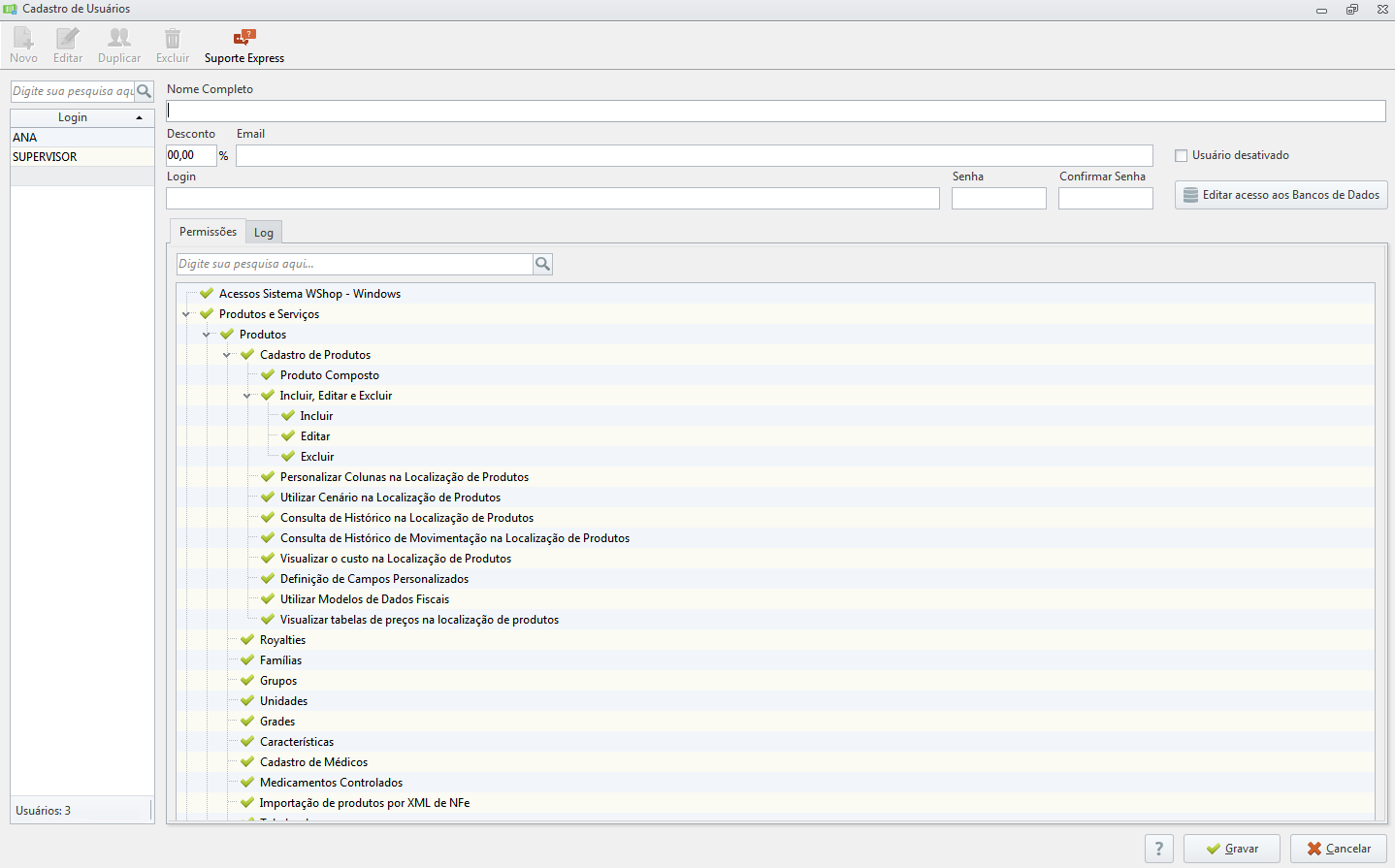
Task: Click the Gravar button
Action: pyautogui.click(x=1232, y=849)
